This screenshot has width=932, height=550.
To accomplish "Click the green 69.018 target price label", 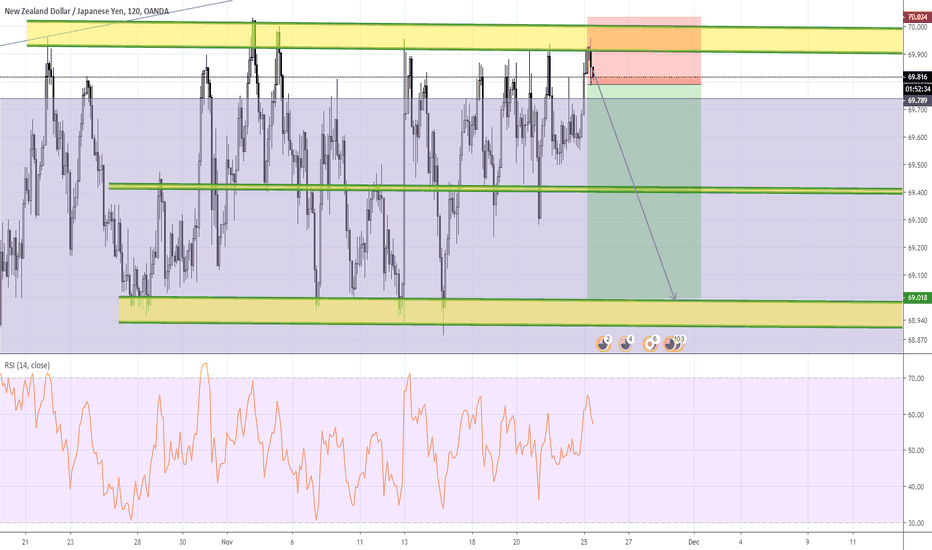I will pyautogui.click(x=916, y=297).
